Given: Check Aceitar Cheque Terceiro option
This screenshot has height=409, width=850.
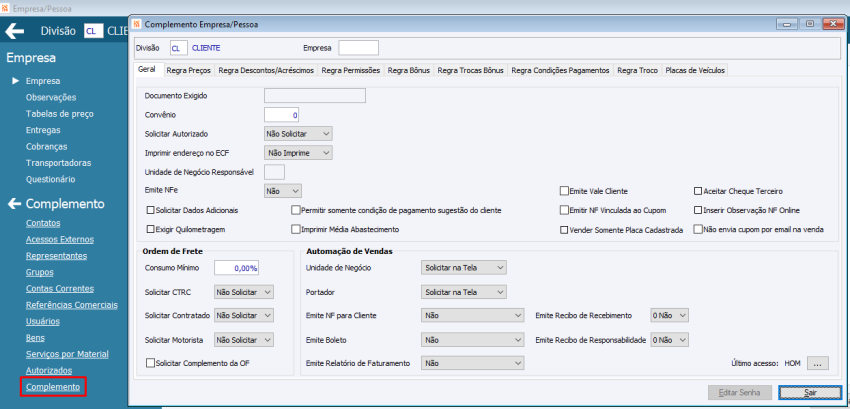Looking at the screenshot, I should [698, 190].
